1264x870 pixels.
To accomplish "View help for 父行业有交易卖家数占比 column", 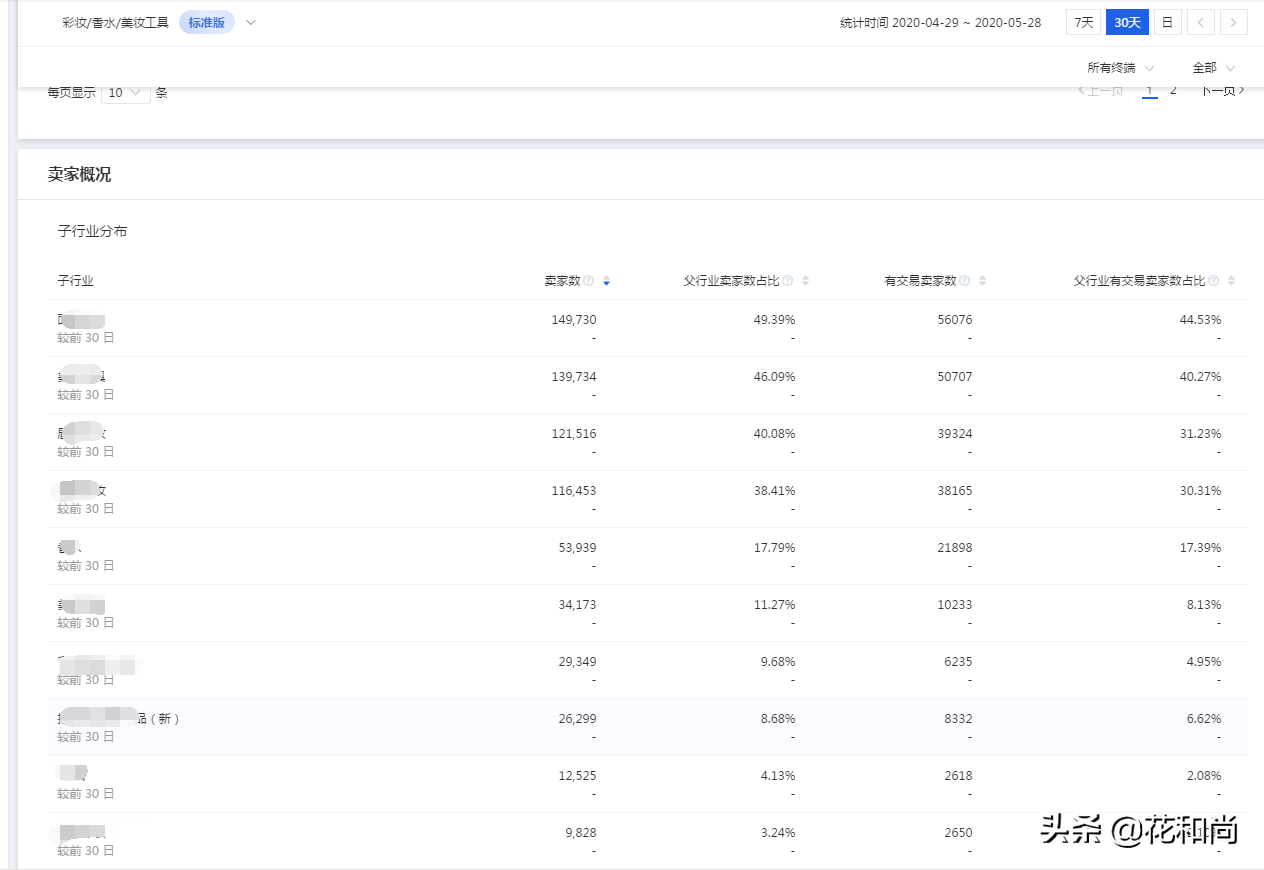I will click(1214, 281).
